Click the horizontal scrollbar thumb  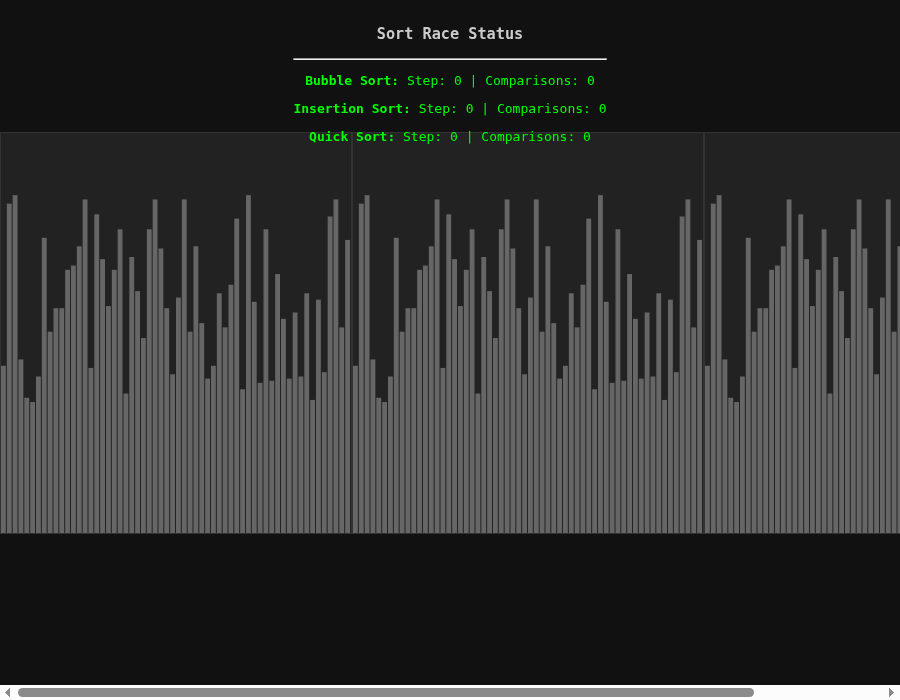pyautogui.click(x=386, y=692)
